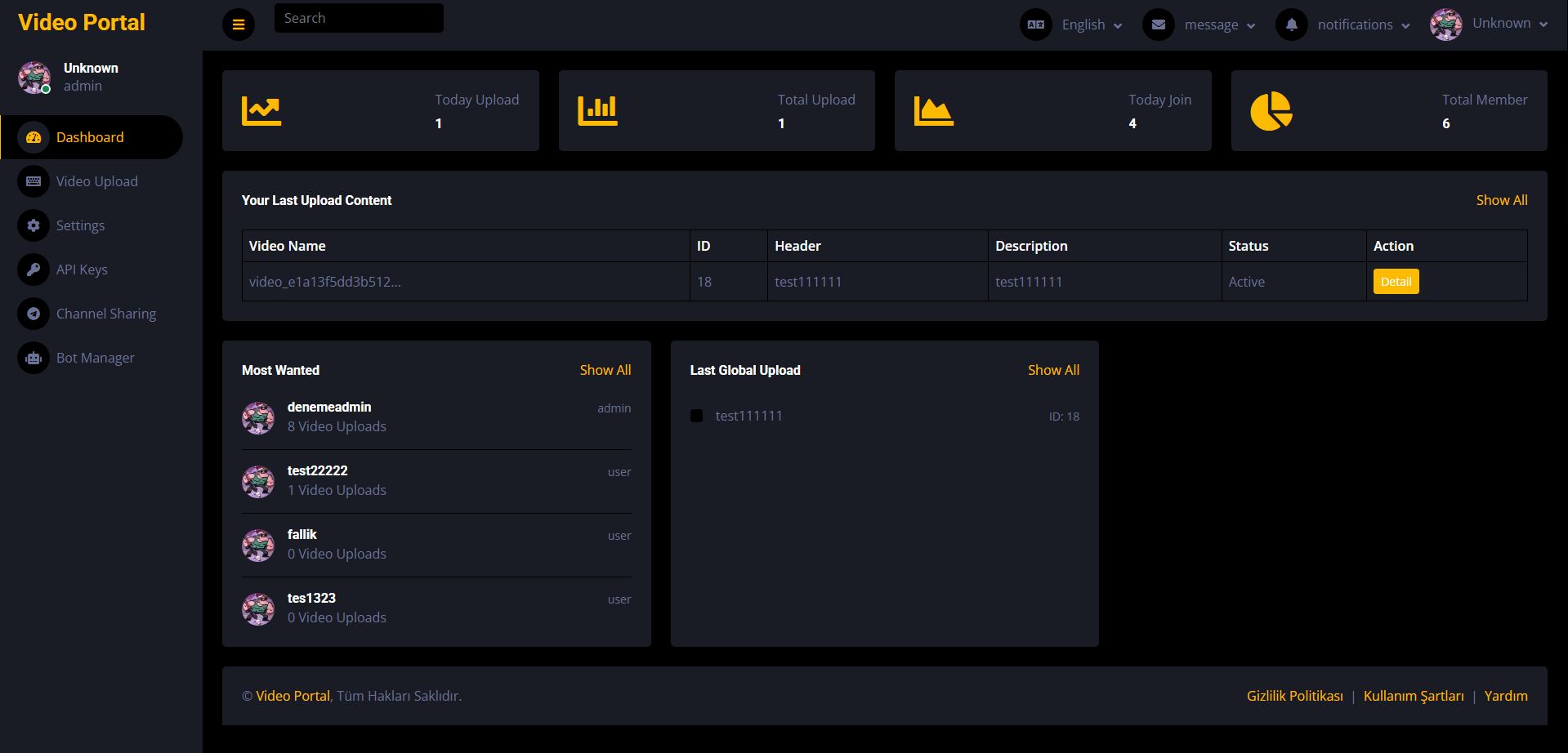The height and width of the screenshot is (753, 1568).
Task: Open the English language dropdown
Action: tap(1091, 25)
